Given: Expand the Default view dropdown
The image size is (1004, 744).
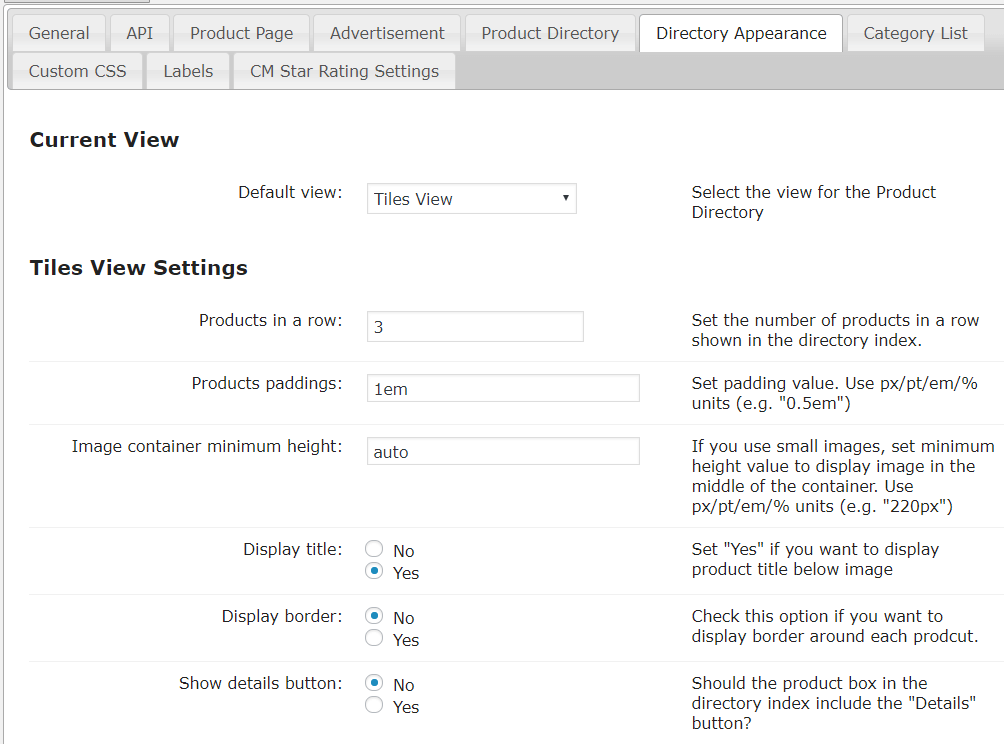Looking at the screenshot, I should pos(472,199).
